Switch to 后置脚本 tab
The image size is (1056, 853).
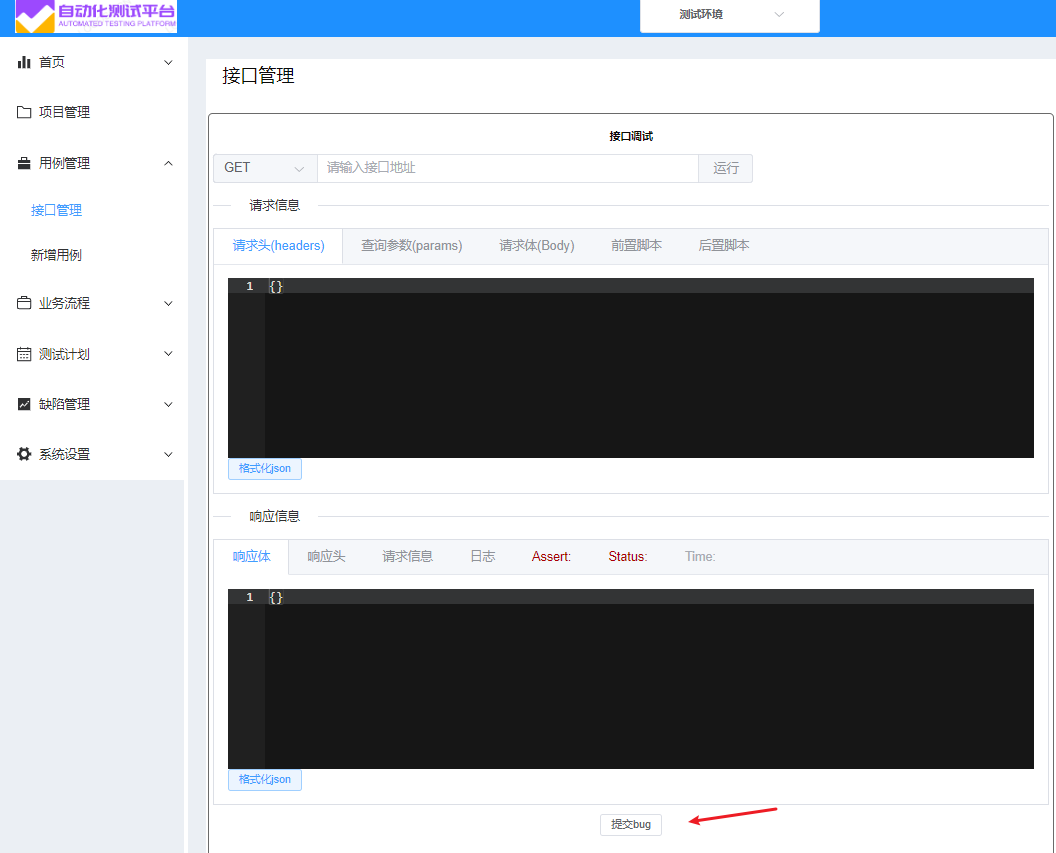(x=724, y=246)
